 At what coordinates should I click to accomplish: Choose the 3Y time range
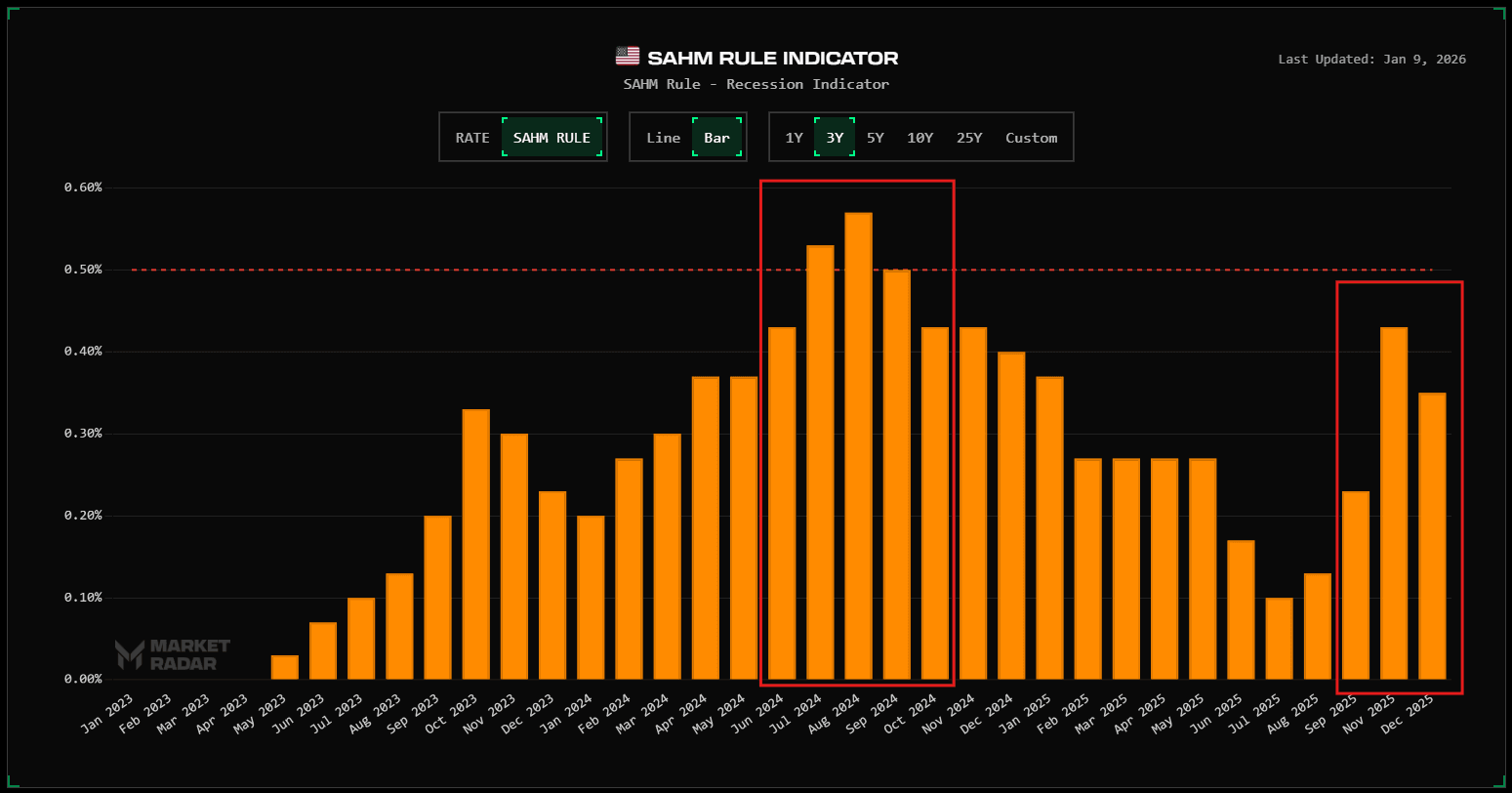[x=835, y=138]
